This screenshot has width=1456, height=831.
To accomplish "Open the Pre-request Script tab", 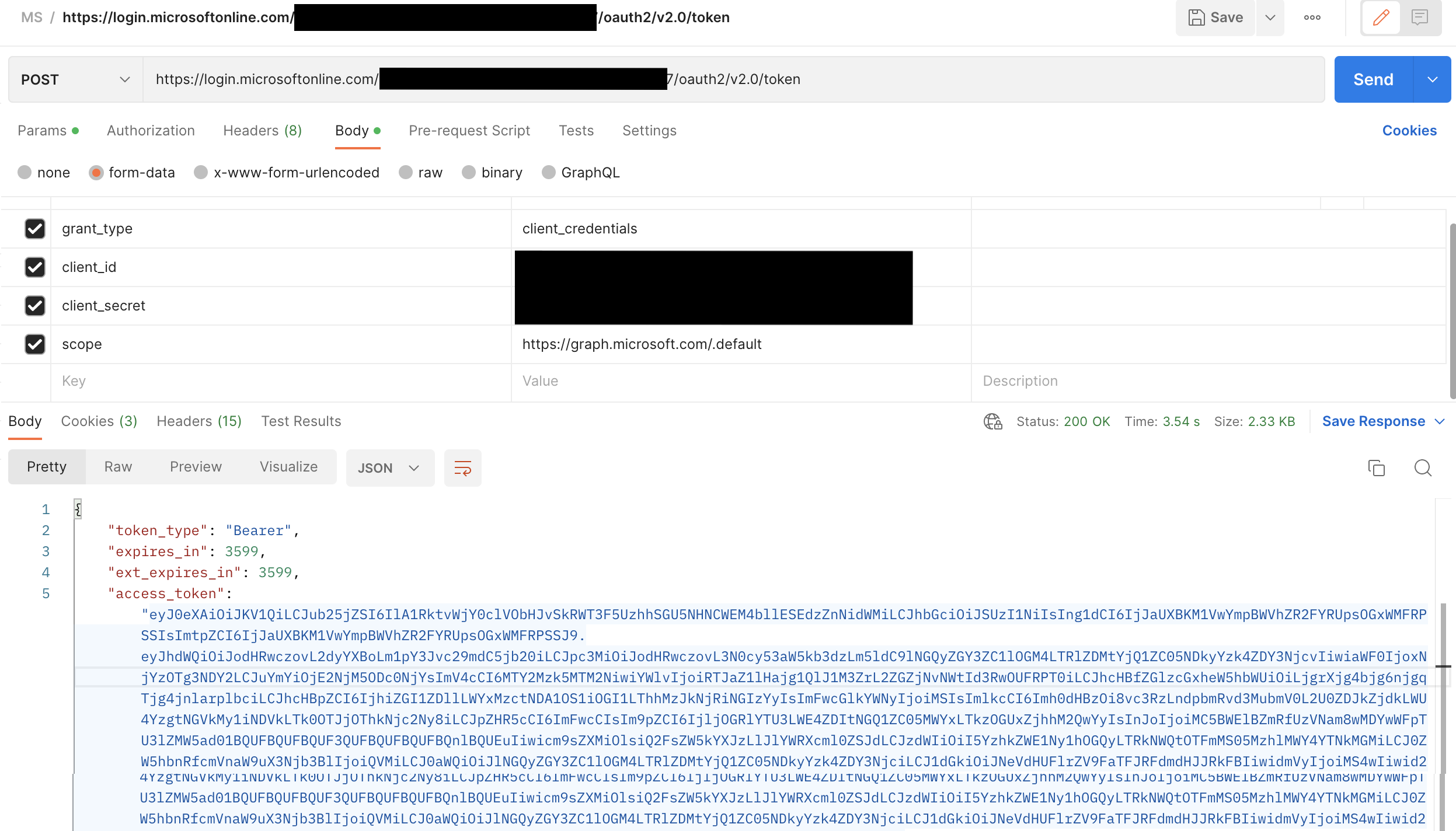I will click(x=469, y=131).
